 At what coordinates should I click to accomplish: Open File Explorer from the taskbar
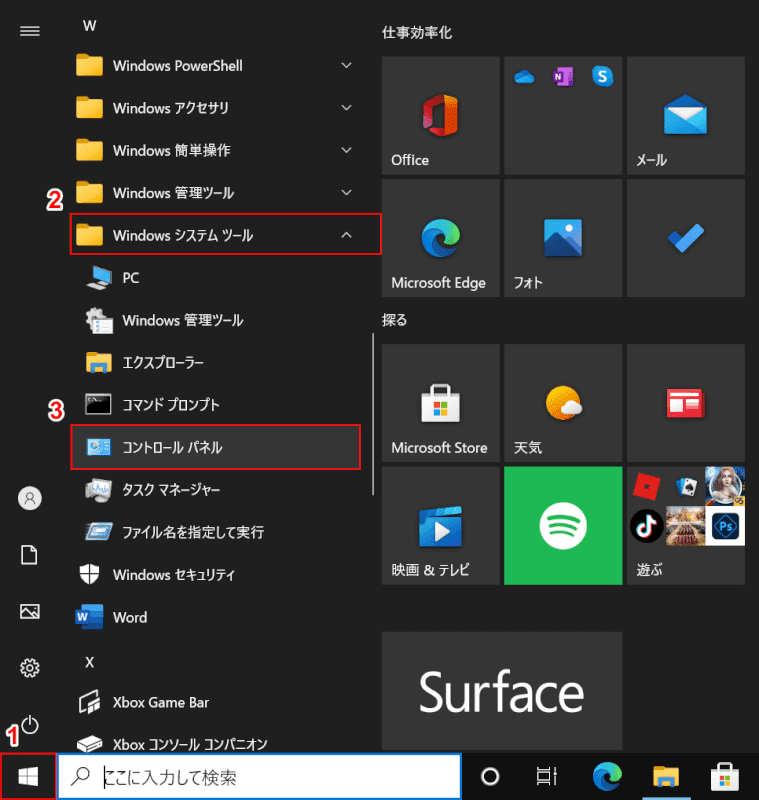(666, 777)
